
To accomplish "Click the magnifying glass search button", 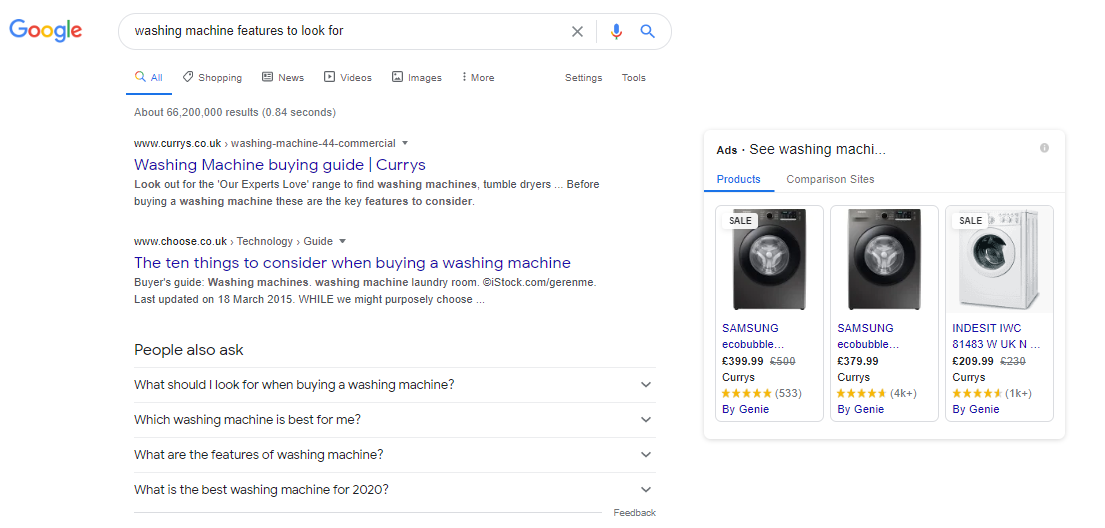I will 648,31.
